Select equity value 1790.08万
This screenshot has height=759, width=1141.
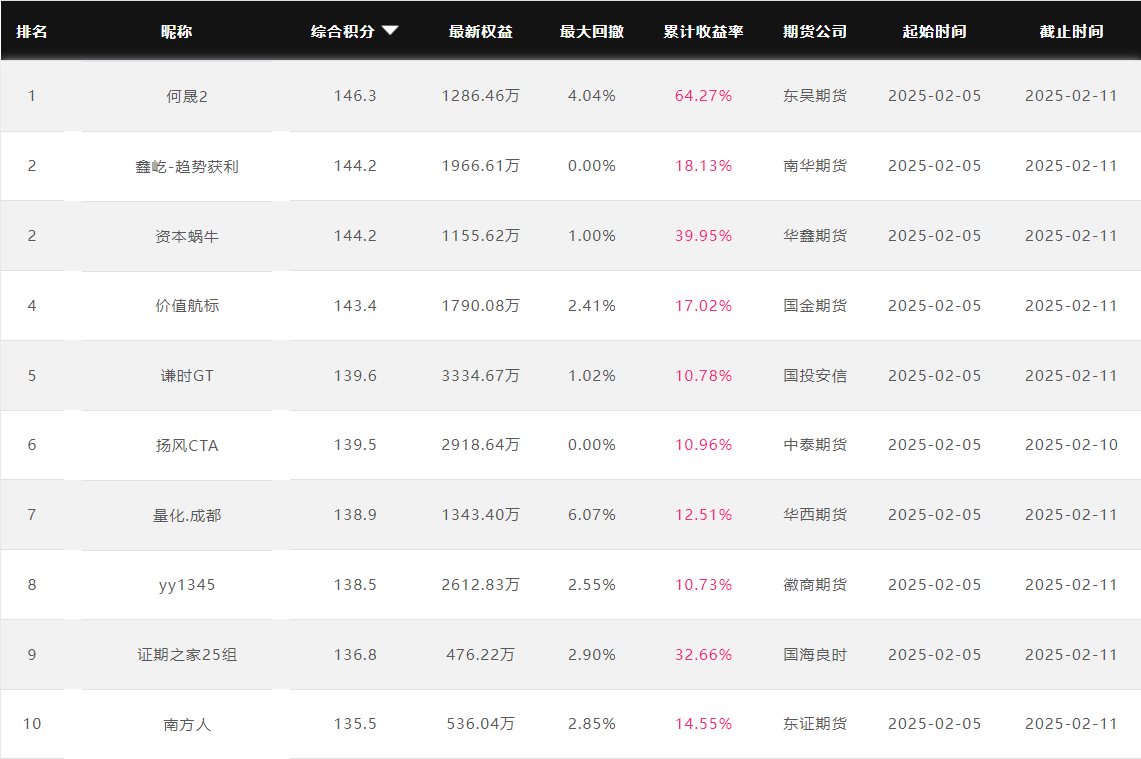click(x=480, y=306)
